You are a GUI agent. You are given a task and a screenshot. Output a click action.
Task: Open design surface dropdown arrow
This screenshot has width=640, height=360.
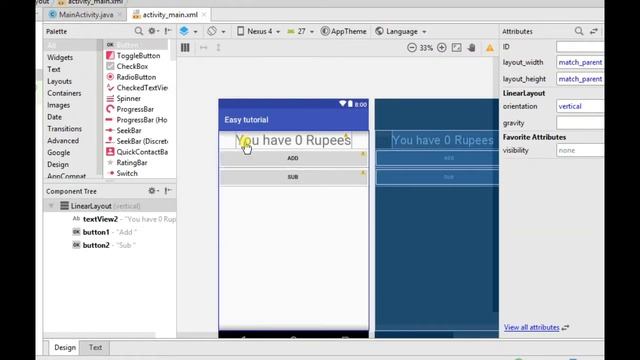(196, 31)
